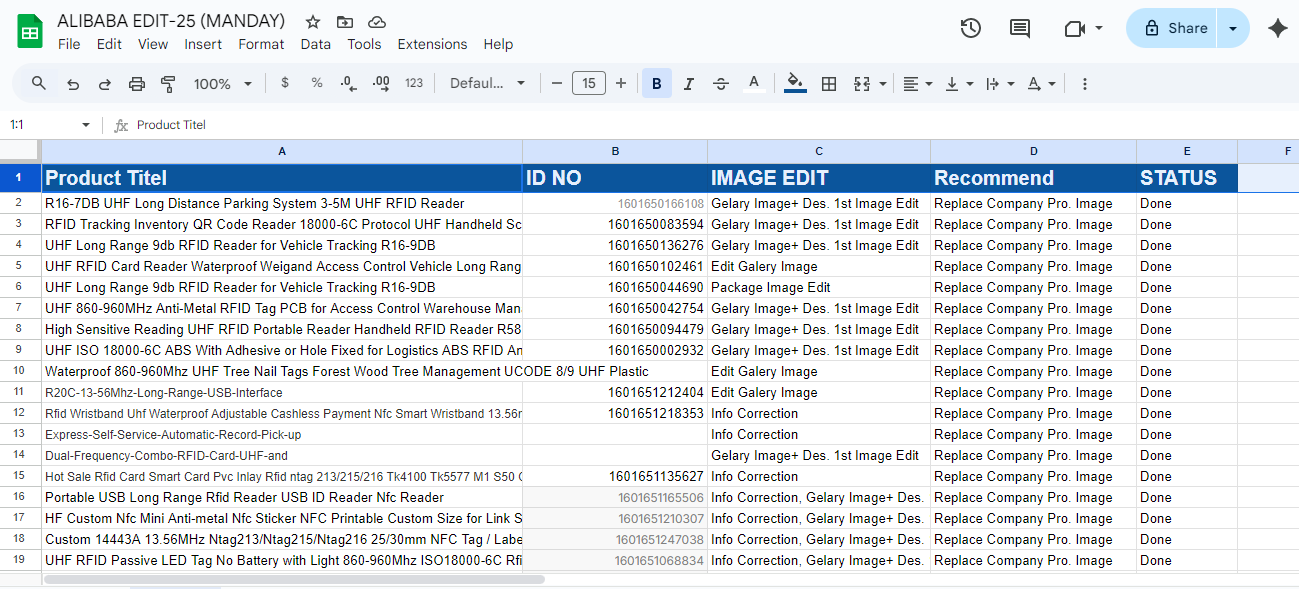Open the File menu
The width and height of the screenshot is (1299, 589).
tap(69, 44)
